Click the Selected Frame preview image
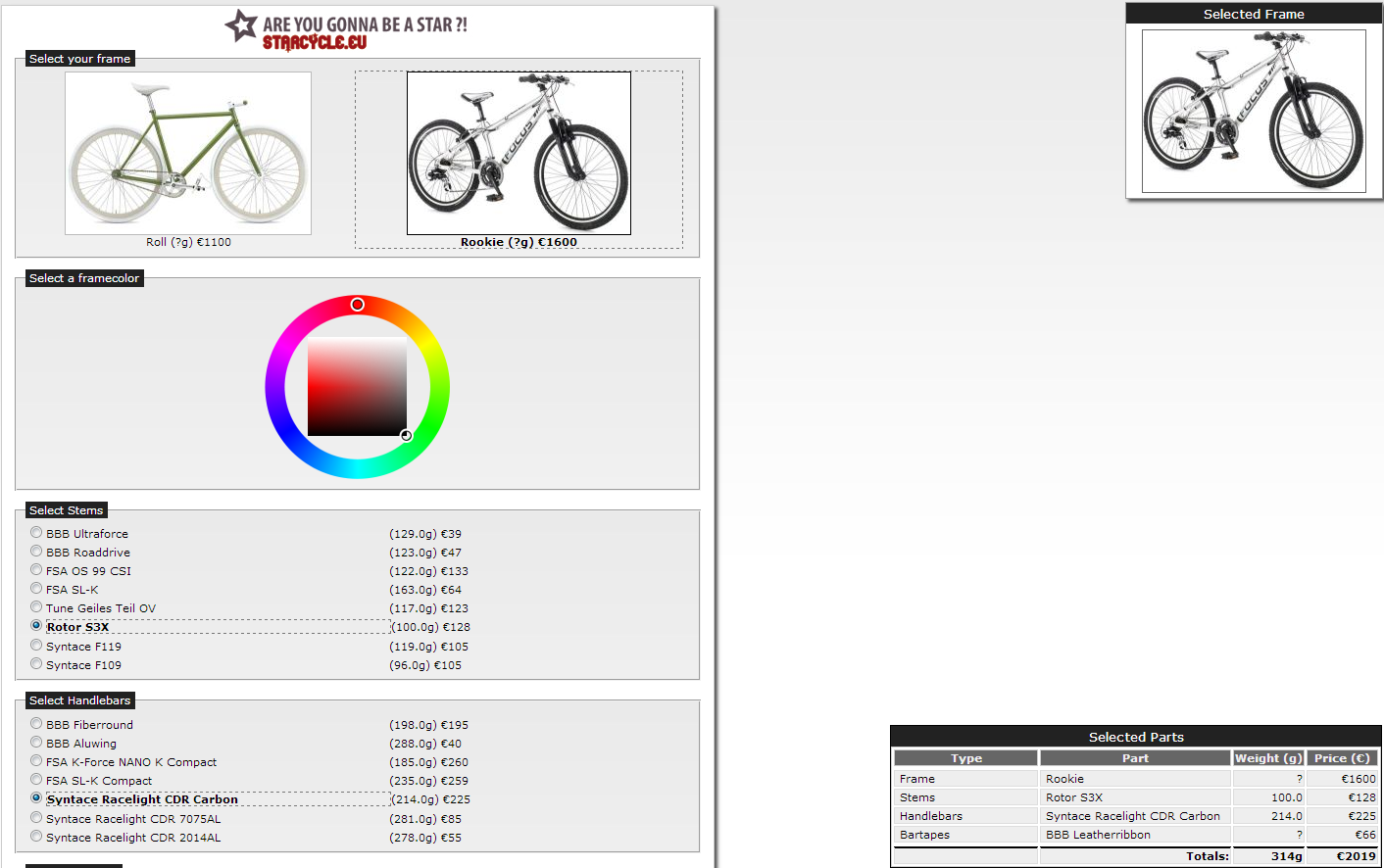Viewport: 1384px width, 868px height. tap(1254, 111)
